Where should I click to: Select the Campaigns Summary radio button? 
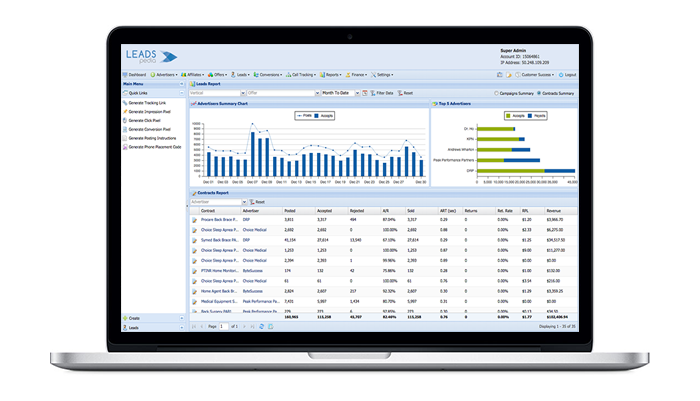pos(496,93)
